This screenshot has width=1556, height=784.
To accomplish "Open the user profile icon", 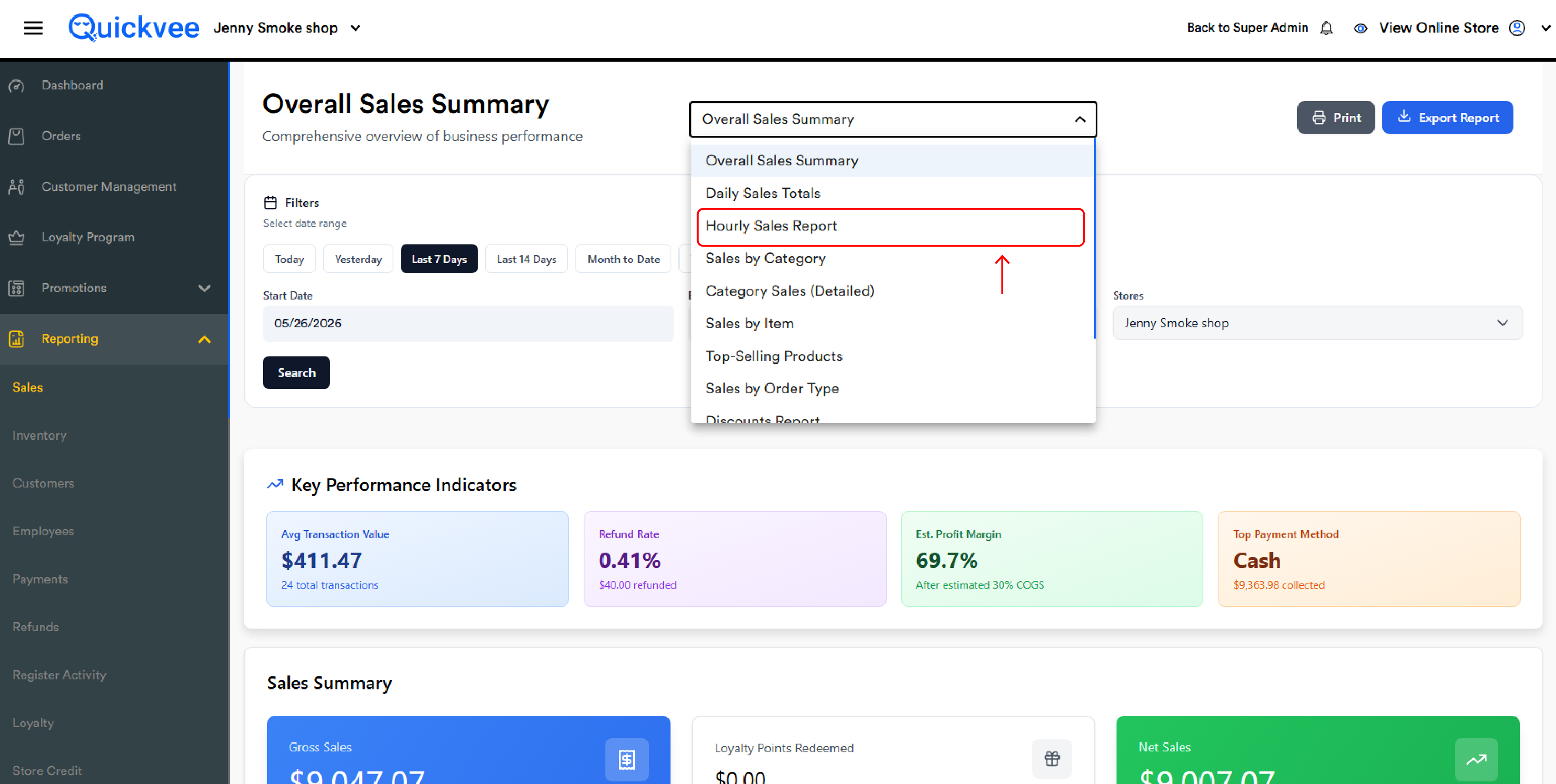I will pos(1517,28).
